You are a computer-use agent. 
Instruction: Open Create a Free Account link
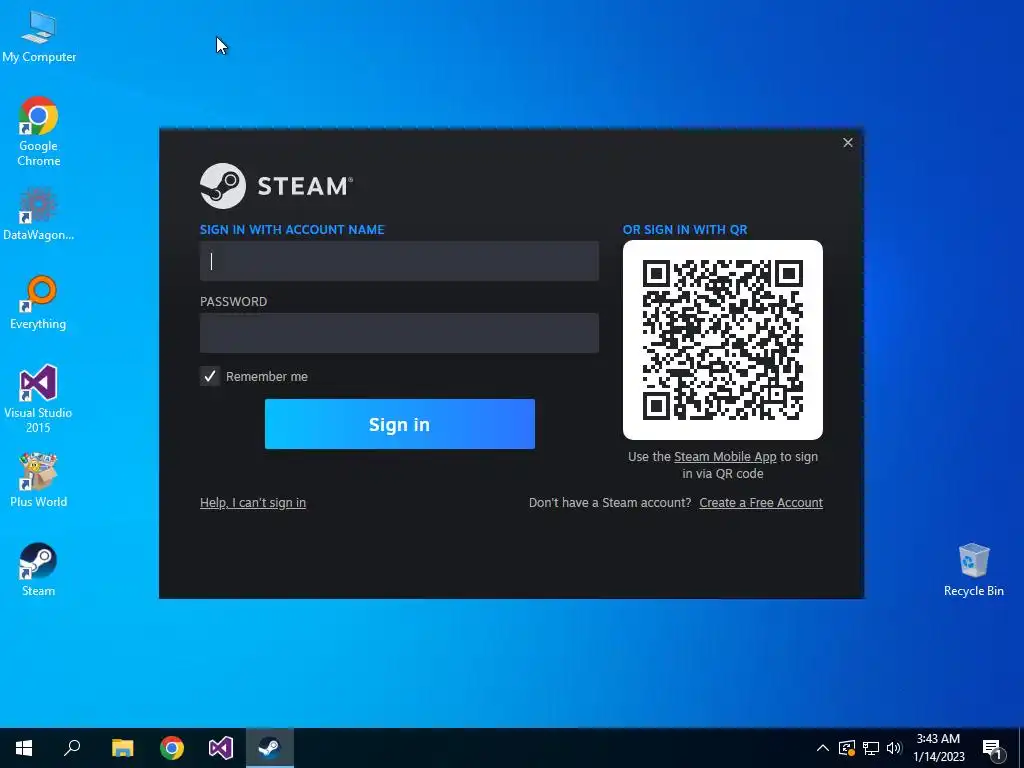coord(761,503)
